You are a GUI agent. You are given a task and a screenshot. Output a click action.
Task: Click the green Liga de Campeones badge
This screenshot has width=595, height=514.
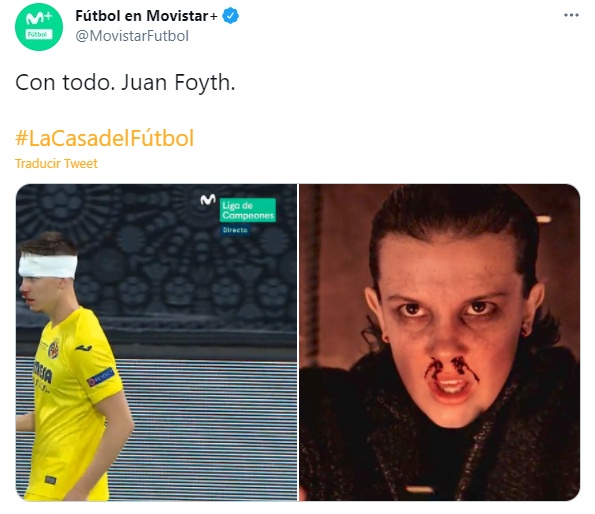click(248, 210)
